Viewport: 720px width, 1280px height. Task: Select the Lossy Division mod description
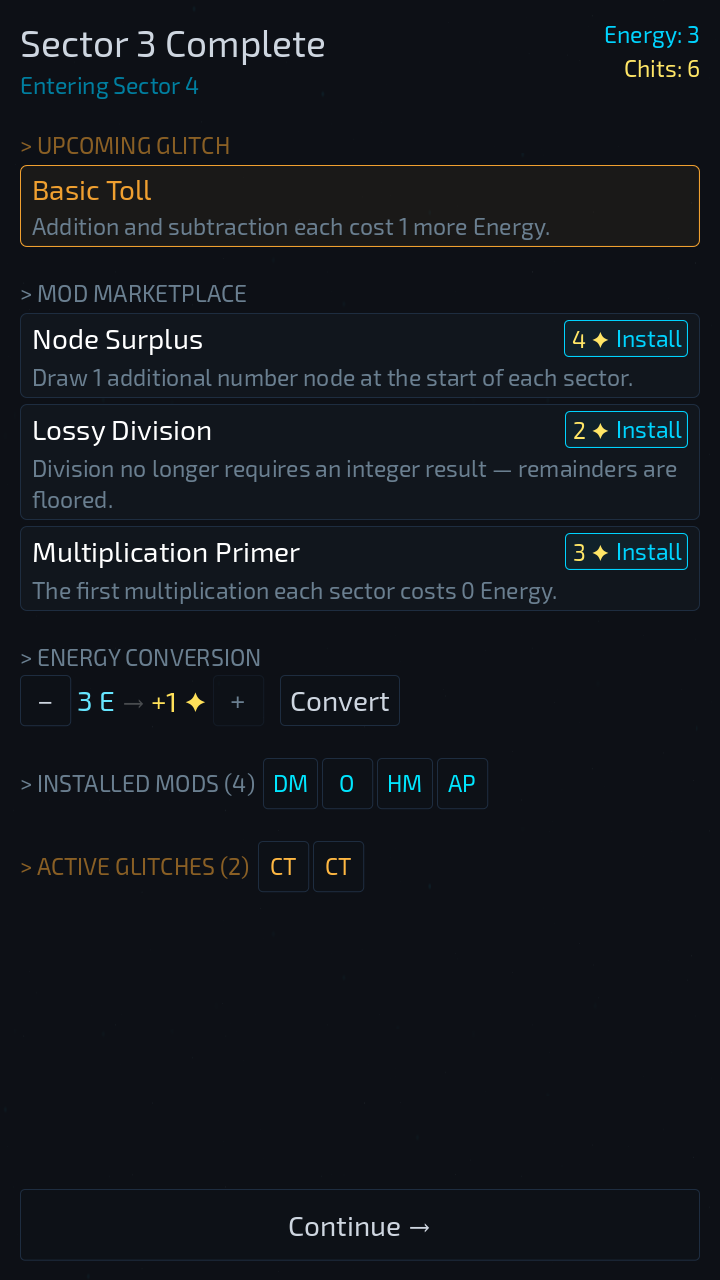(354, 484)
